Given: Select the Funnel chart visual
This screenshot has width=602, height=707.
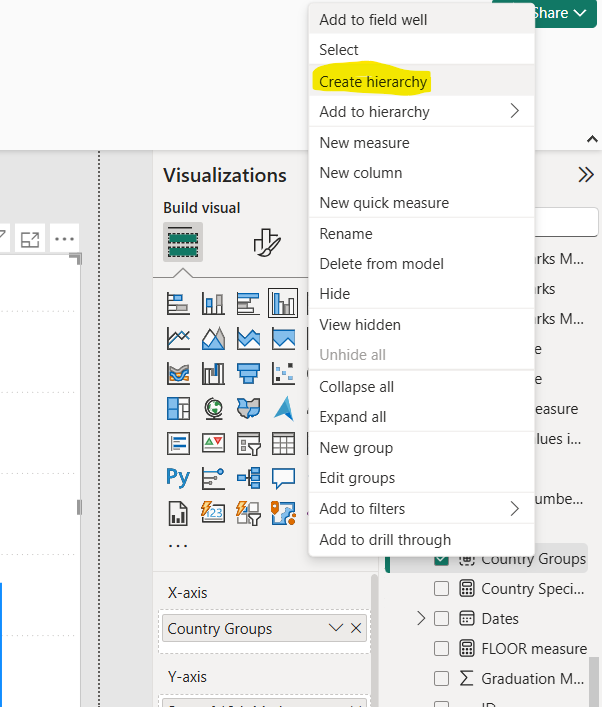Looking at the screenshot, I should [x=247, y=373].
